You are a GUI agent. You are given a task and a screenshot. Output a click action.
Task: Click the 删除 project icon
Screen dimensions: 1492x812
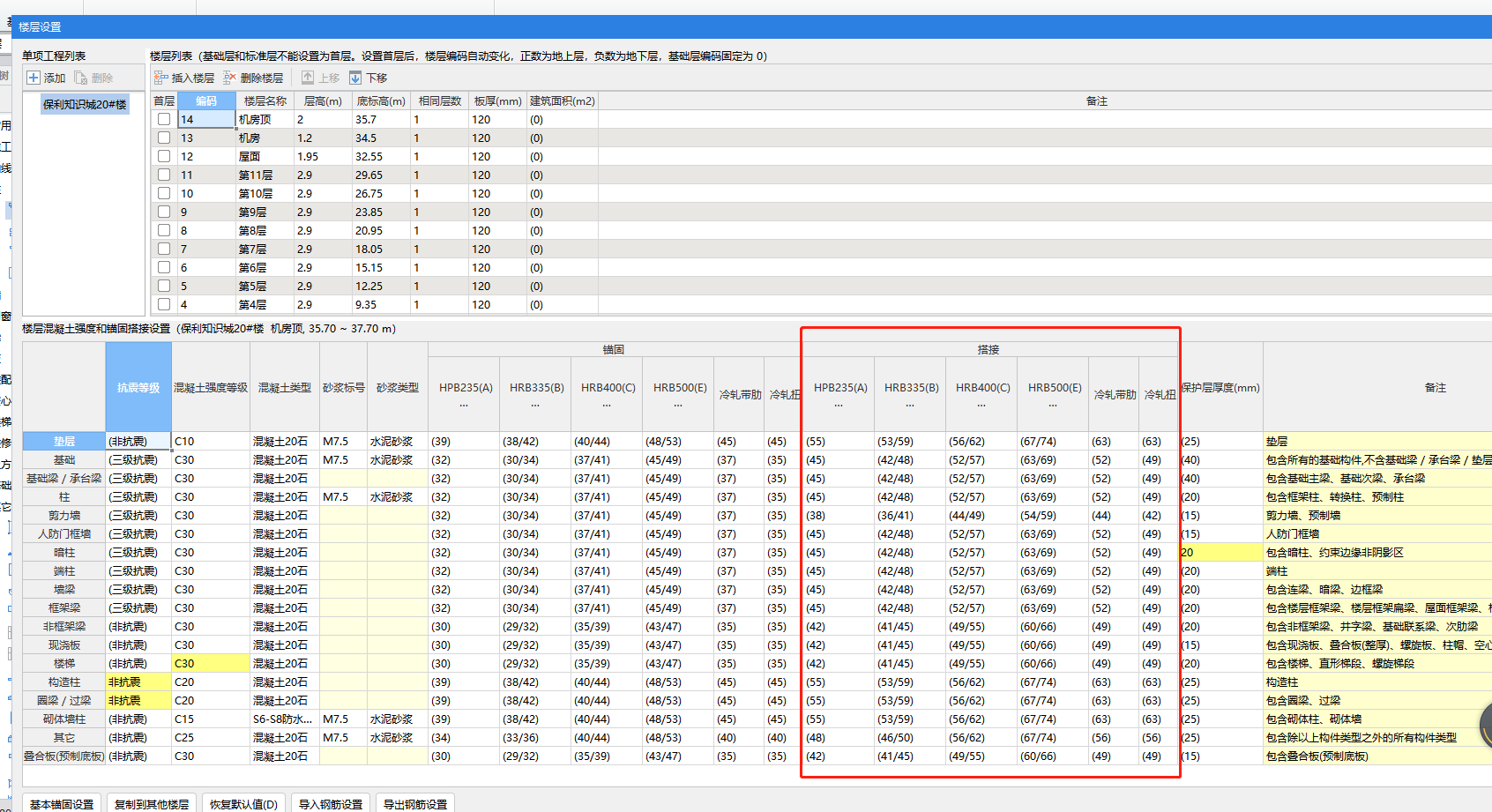81,78
